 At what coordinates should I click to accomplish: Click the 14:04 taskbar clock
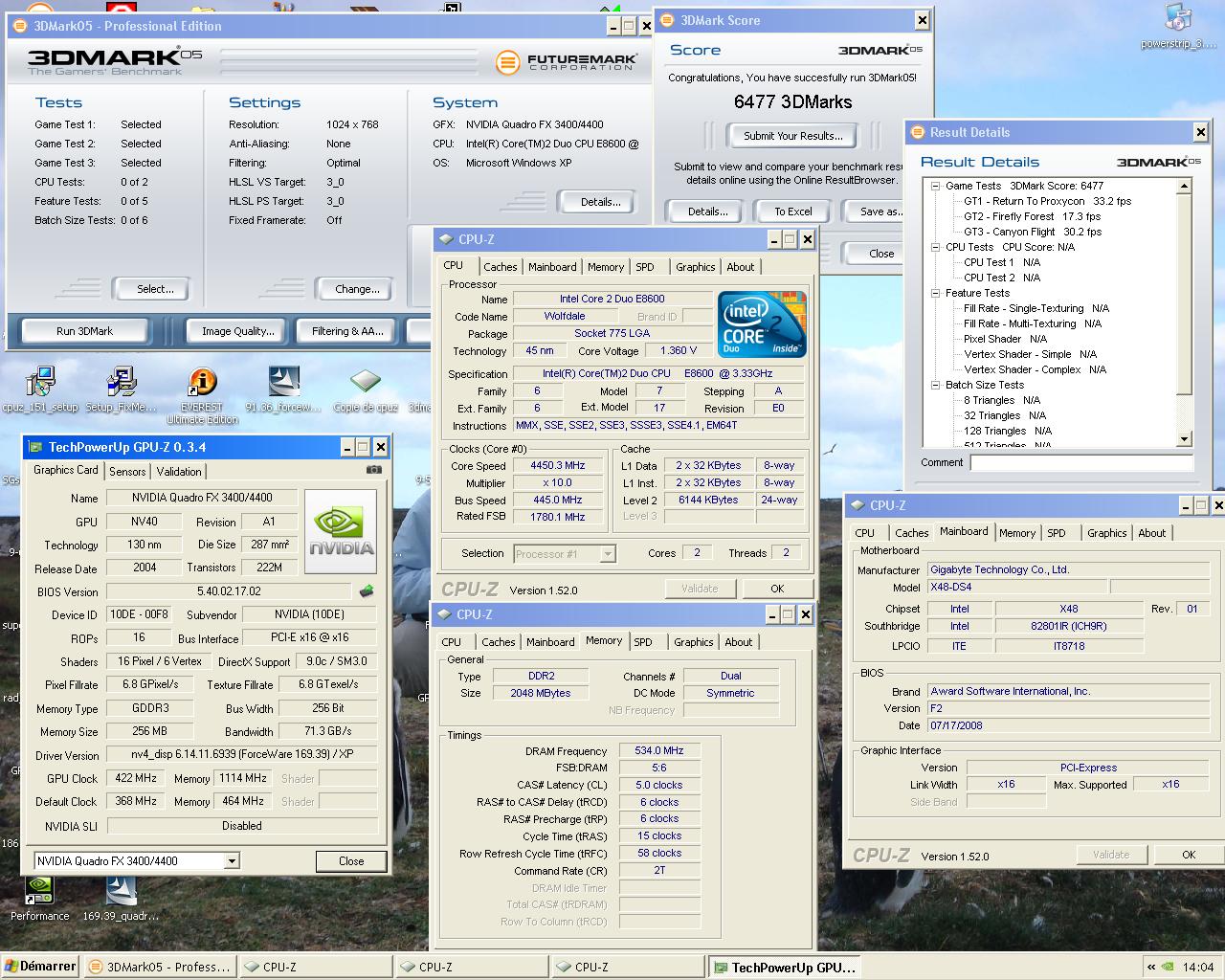tap(1198, 967)
